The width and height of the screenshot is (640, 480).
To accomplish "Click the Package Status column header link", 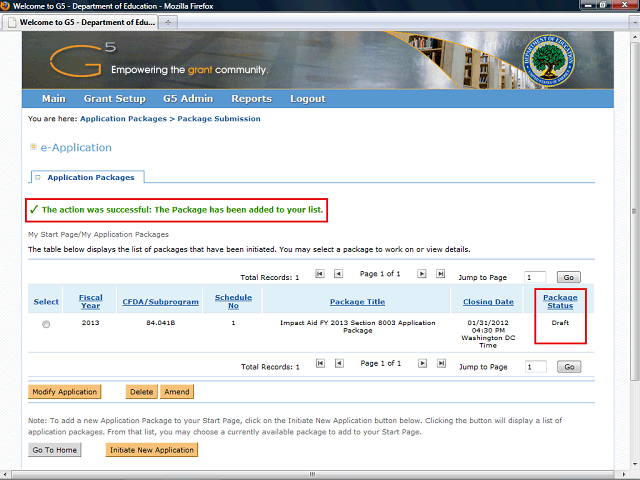I will click(x=559, y=301).
